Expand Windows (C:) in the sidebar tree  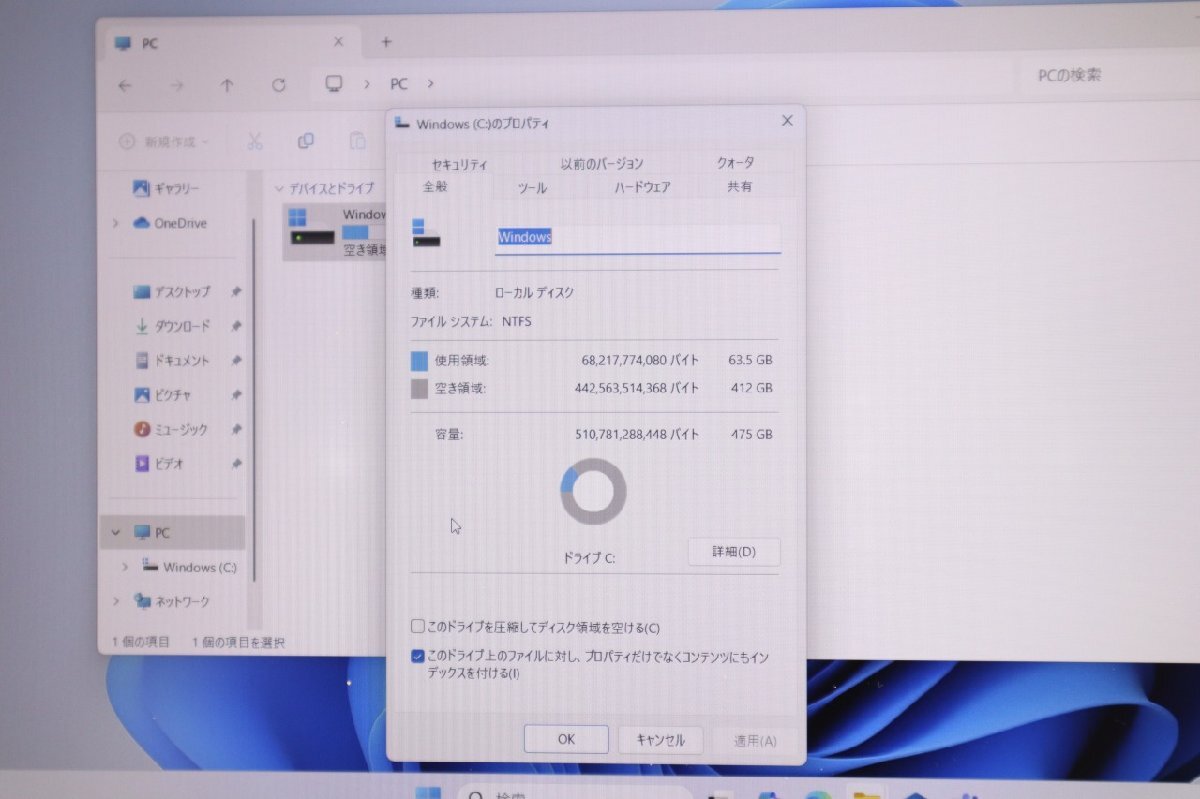pyautogui.click(x=124, y=567)
